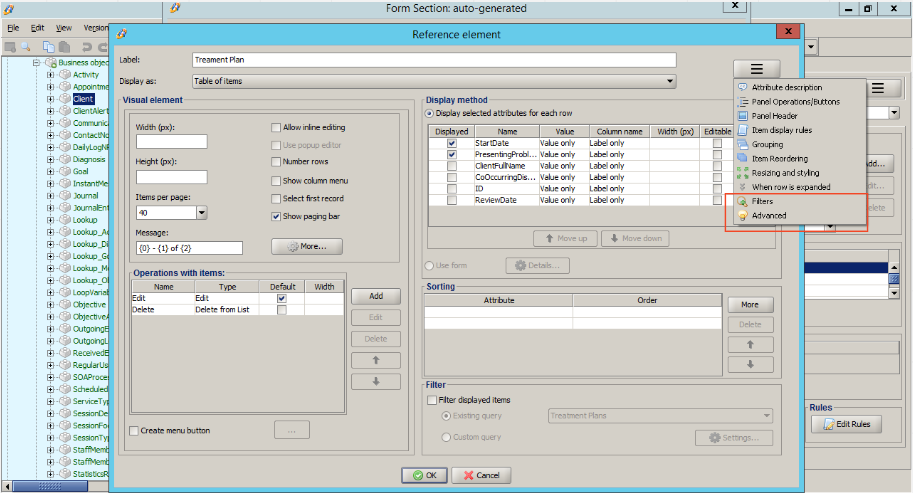Expand the Diagnosis tree node

point(51,159)
